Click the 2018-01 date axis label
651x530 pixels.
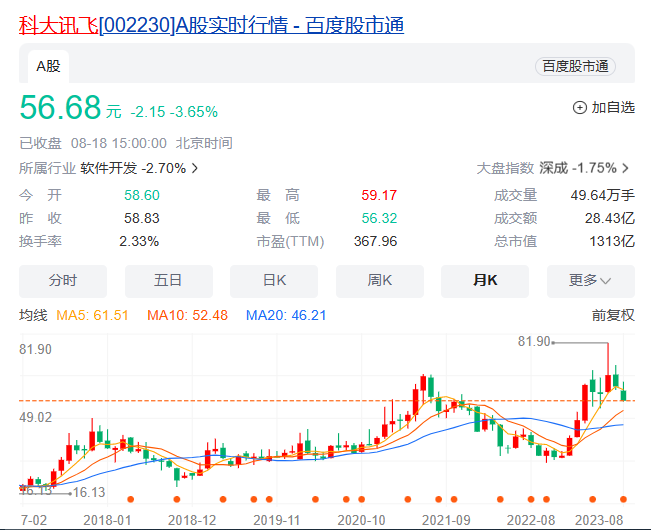click(x=107, y=520)
